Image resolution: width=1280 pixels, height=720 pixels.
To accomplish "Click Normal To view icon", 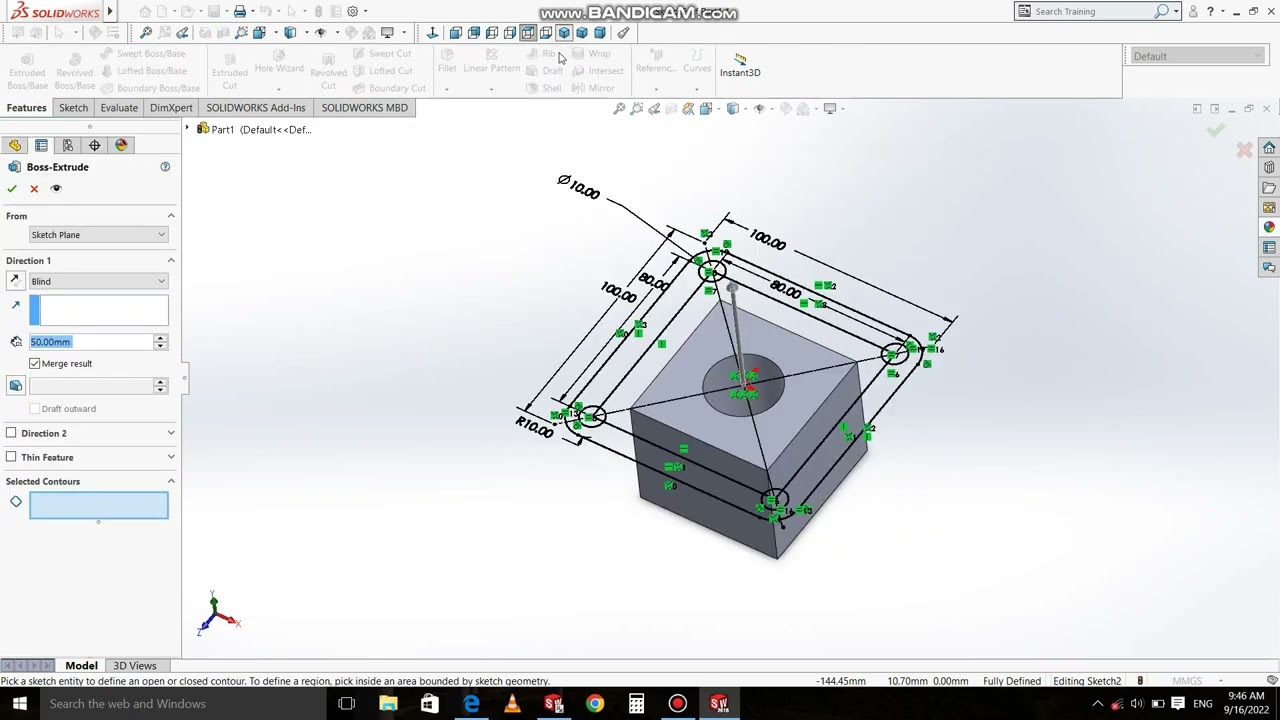I will (432, 33).
